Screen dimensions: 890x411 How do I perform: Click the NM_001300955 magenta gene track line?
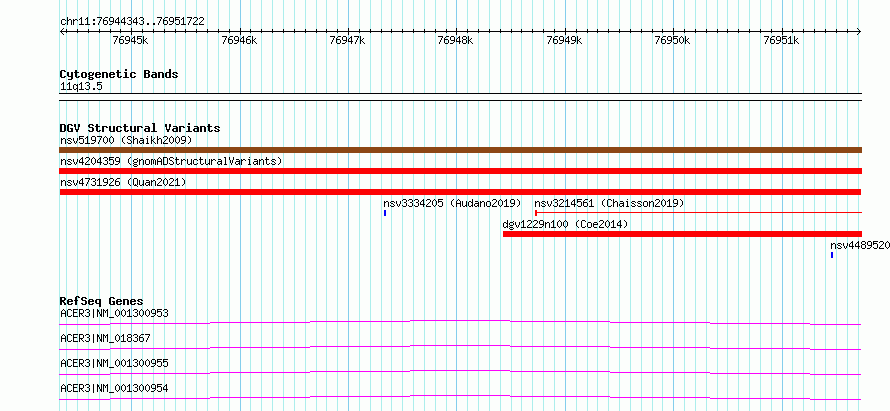point(460,372)
